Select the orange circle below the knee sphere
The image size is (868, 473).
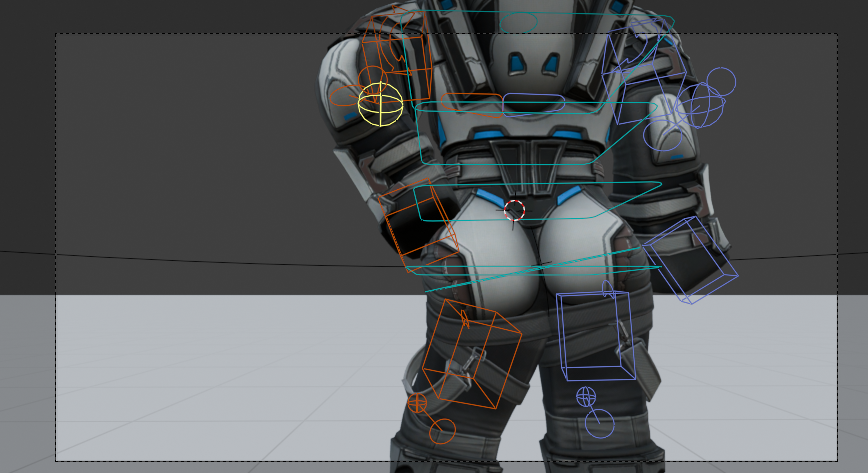tap(442, 431)
